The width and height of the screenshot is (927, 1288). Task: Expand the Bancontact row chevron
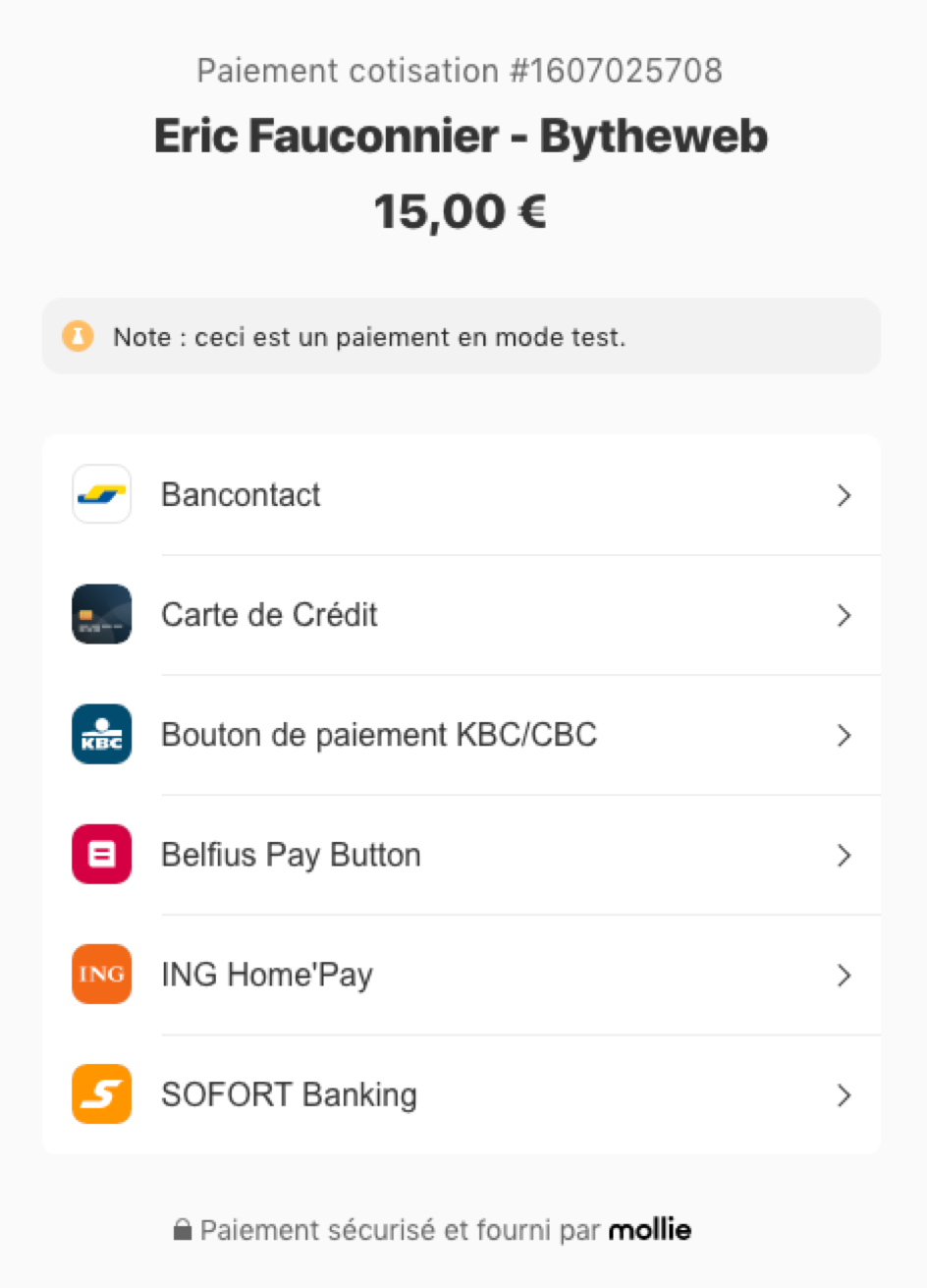tap(844, 495)
